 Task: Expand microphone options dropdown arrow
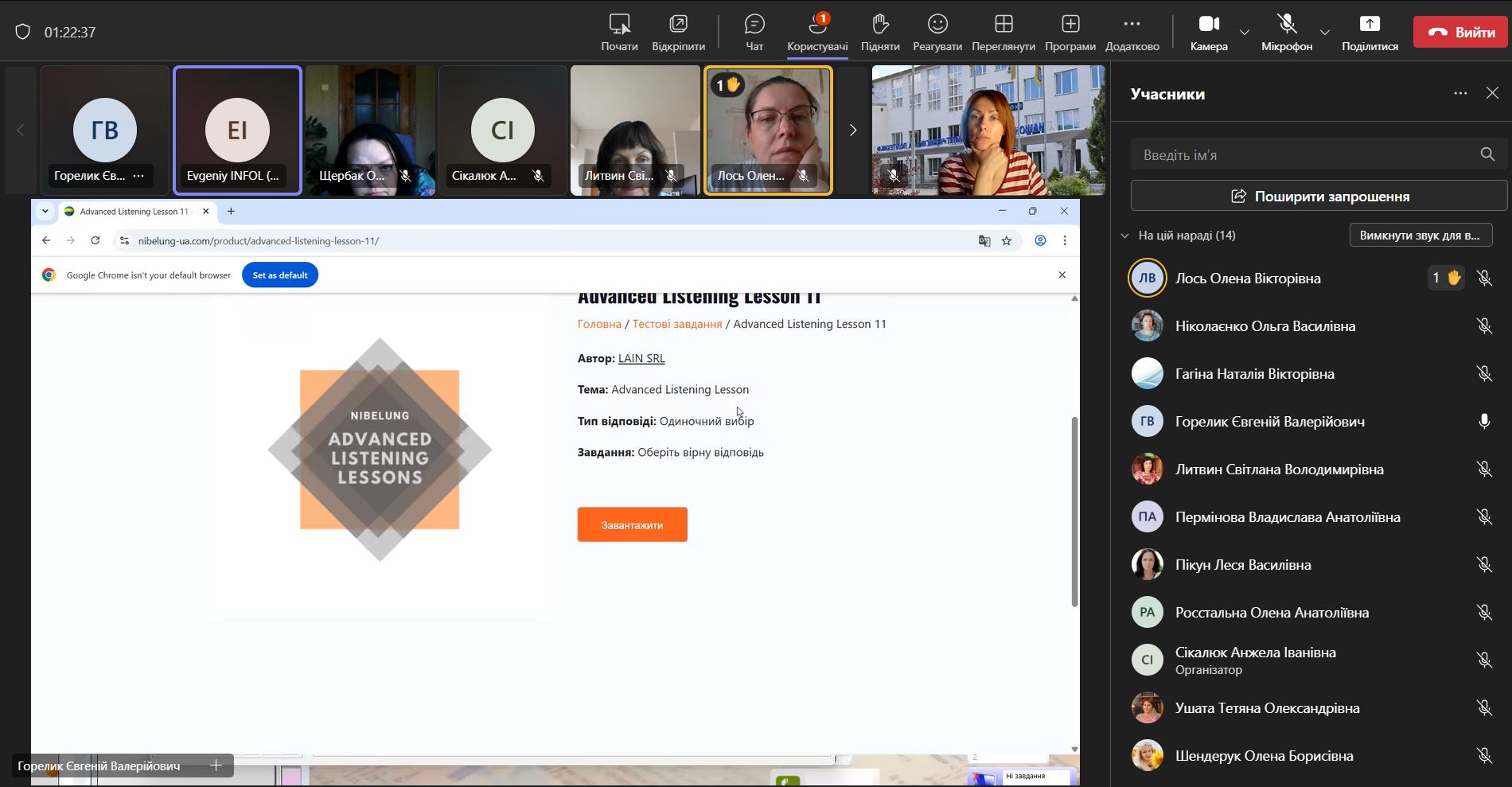[x=1324, y=33]
